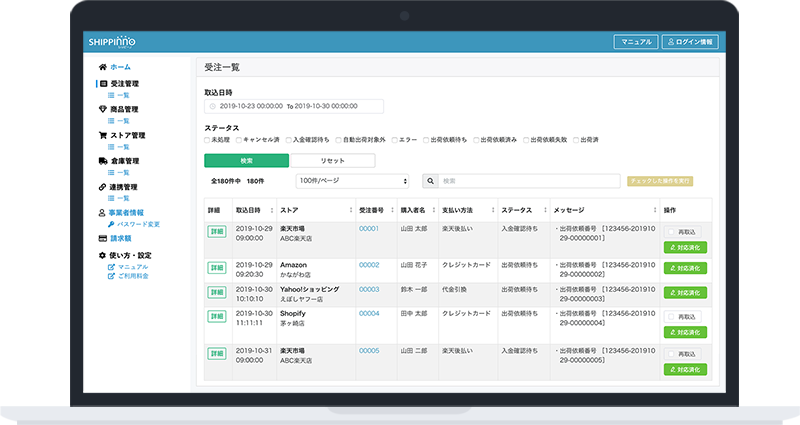Screen dimensions: 800x425
Task: Click the link icon beside 連携管理
Action: pos(103,187)
